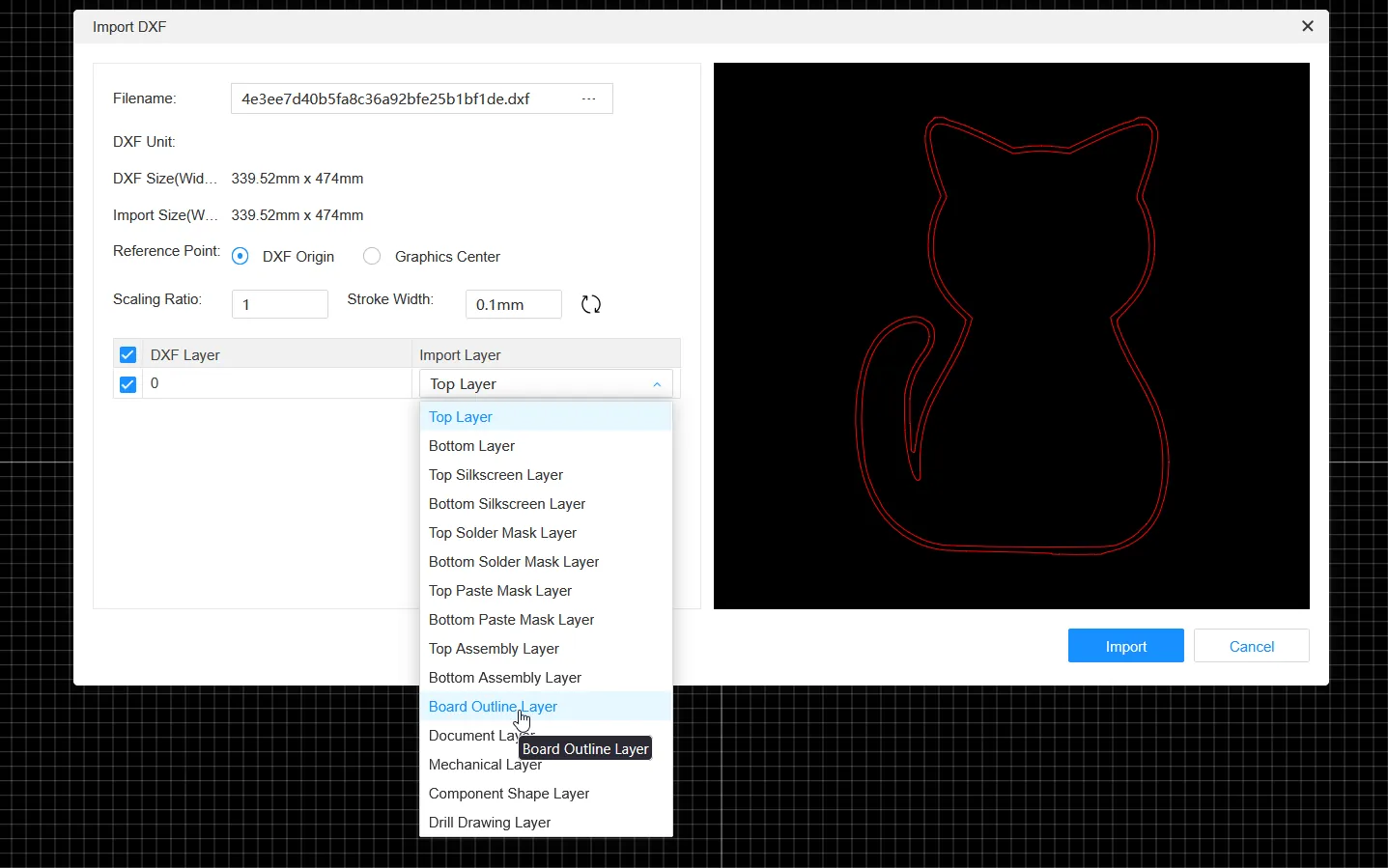Choose Top Silkscreen Layer option
Viewport: 1388px width, 868px height.
[547, 475]
